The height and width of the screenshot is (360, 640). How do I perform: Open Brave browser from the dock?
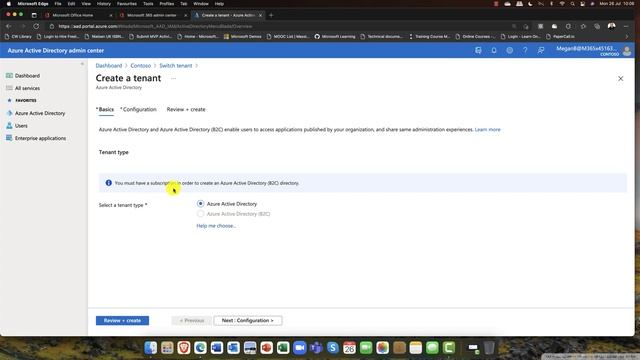184,347
